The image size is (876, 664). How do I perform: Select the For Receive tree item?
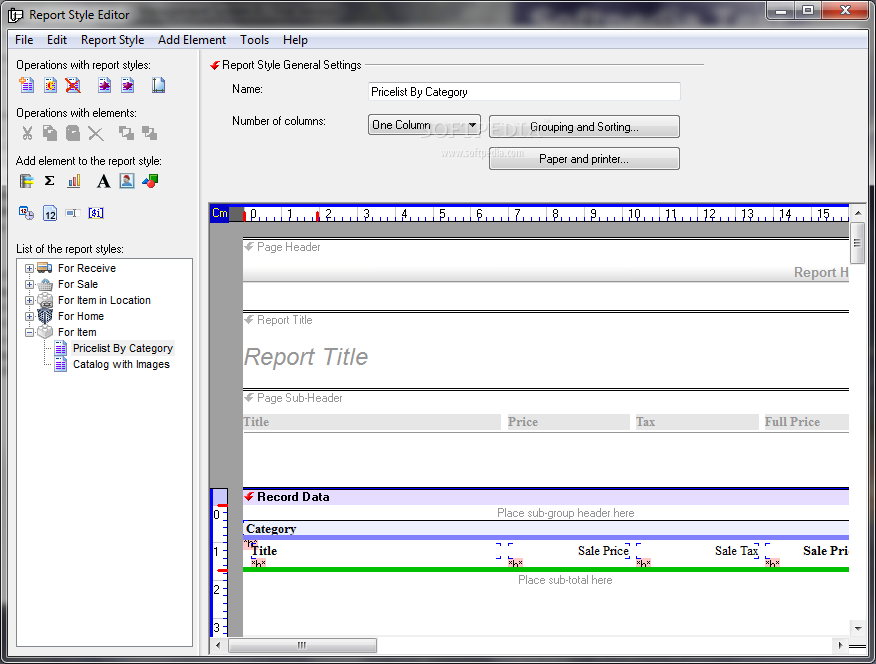tap(87, 268)
